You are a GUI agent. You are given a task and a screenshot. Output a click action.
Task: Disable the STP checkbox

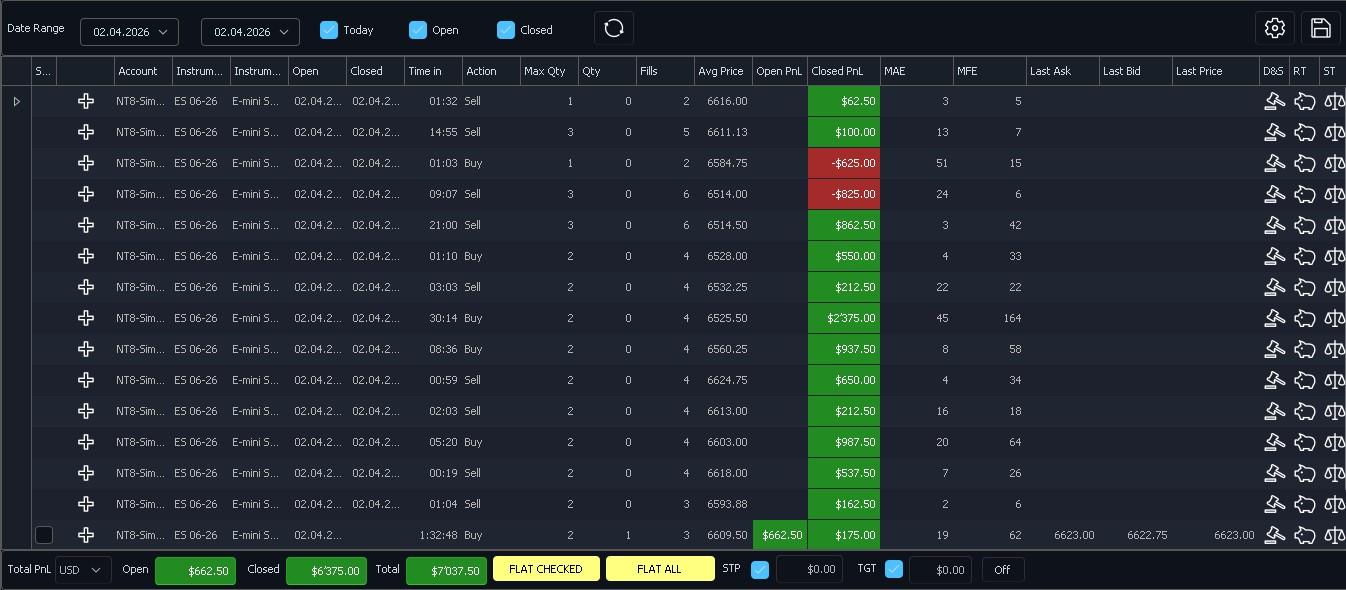[760, 569]
